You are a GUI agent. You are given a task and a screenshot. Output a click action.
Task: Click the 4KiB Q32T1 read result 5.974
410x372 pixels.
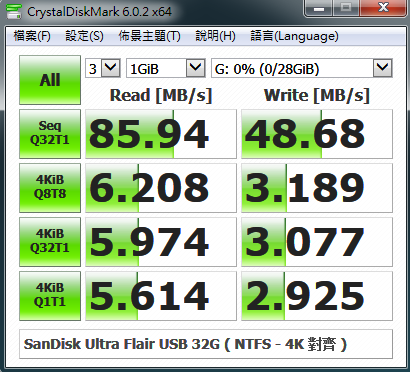[161, 242]
